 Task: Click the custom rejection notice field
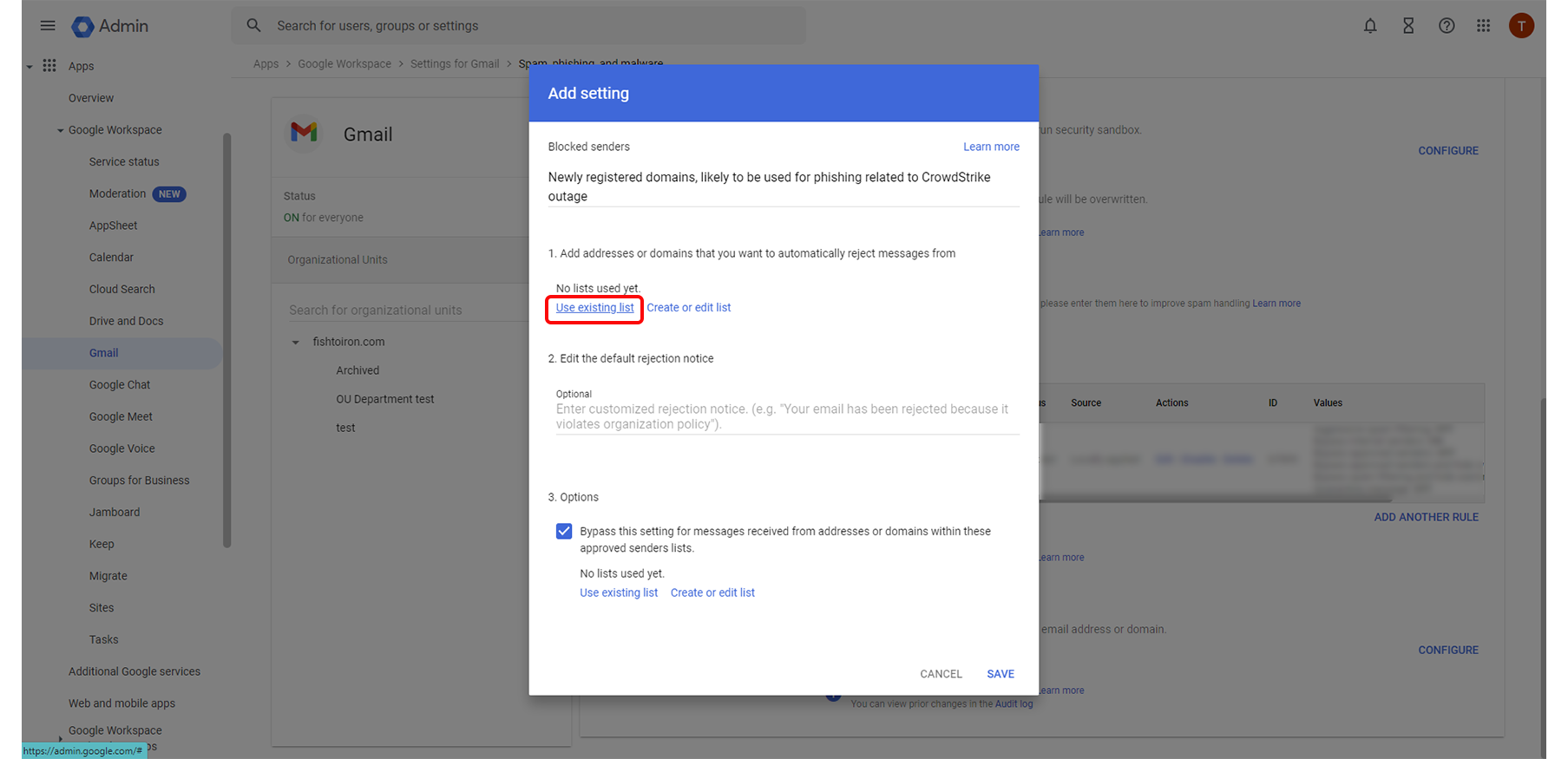point(786,416)
